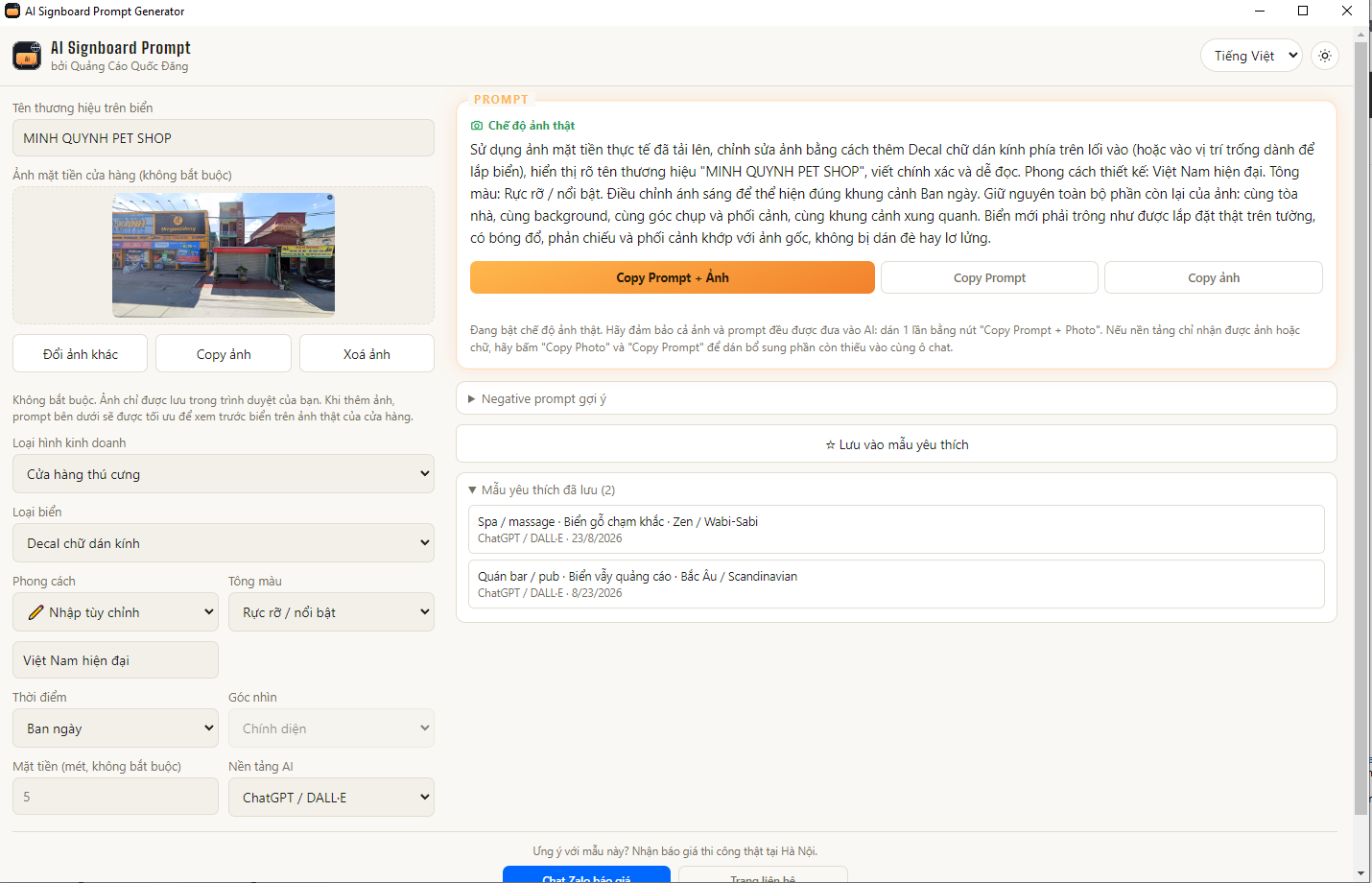
Task: Open the Tiếng Việt language dropdown
Action: [1251, 56]
